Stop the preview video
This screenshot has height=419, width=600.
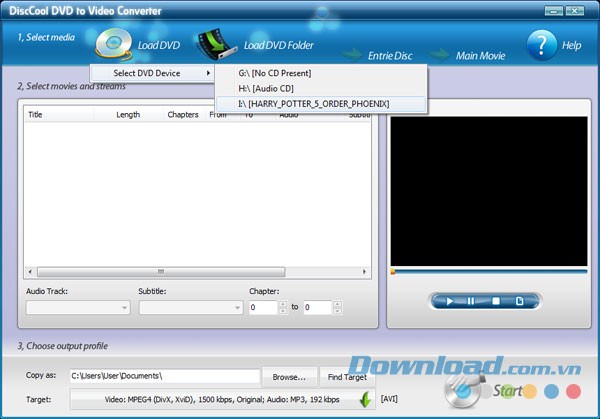tap(496, 301)
